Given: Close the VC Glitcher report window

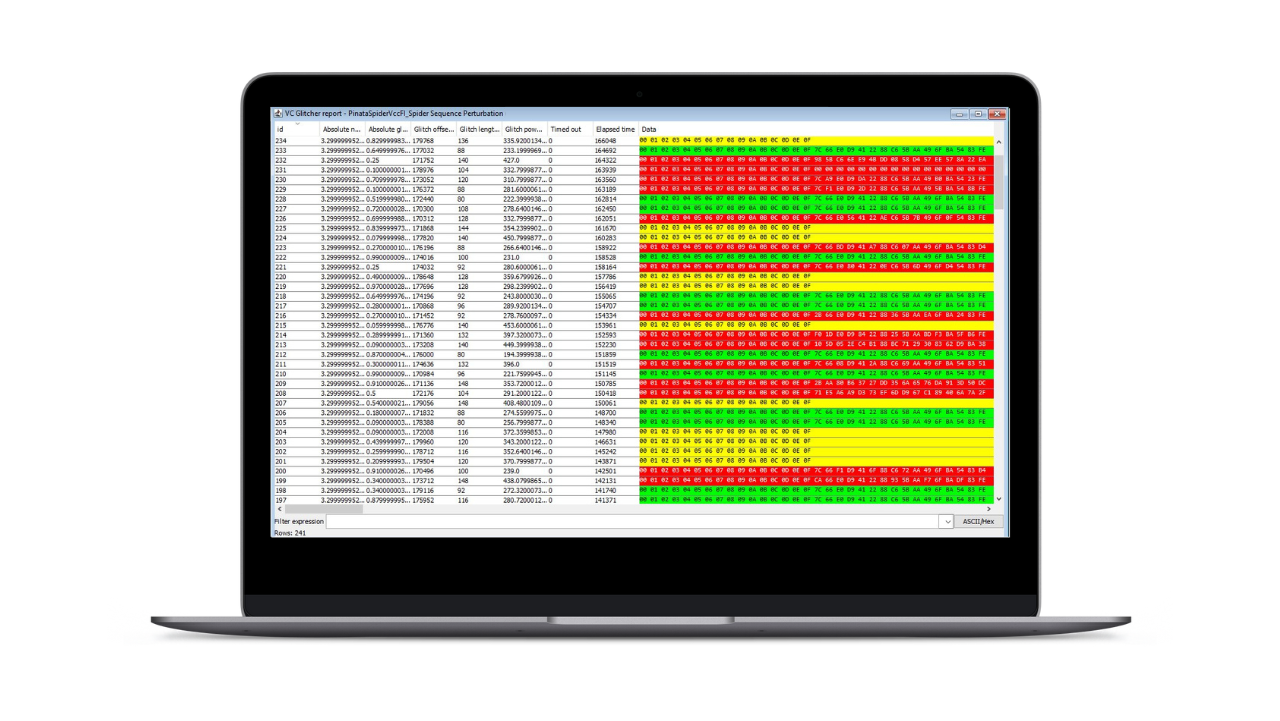Looking at the screenshot, I should [995, 114].
